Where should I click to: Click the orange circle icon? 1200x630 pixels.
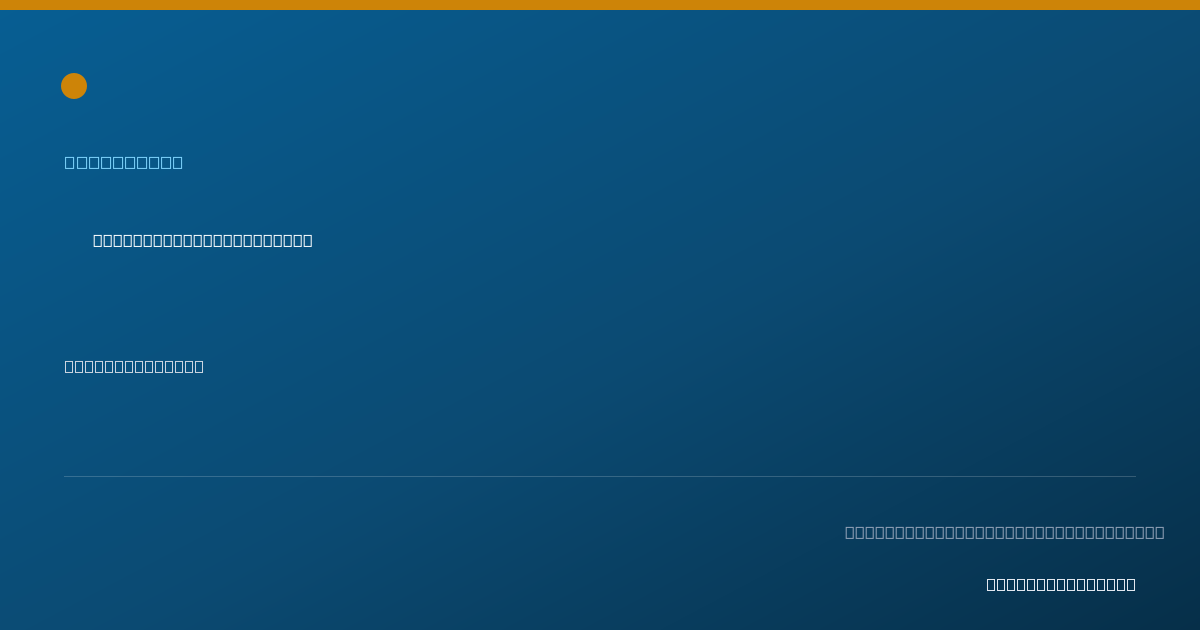(74, 86)
